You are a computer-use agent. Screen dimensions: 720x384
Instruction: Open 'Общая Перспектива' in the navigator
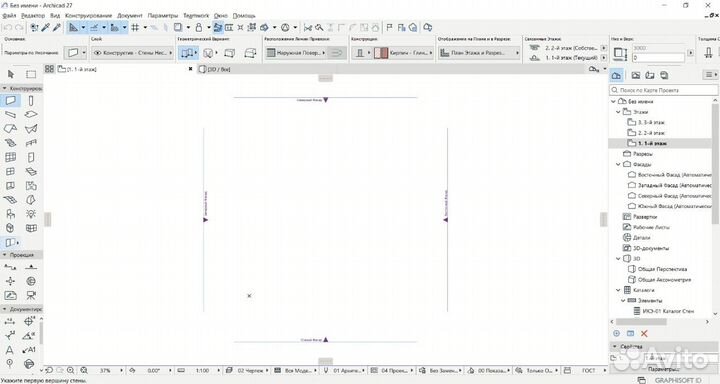(662, 269)
